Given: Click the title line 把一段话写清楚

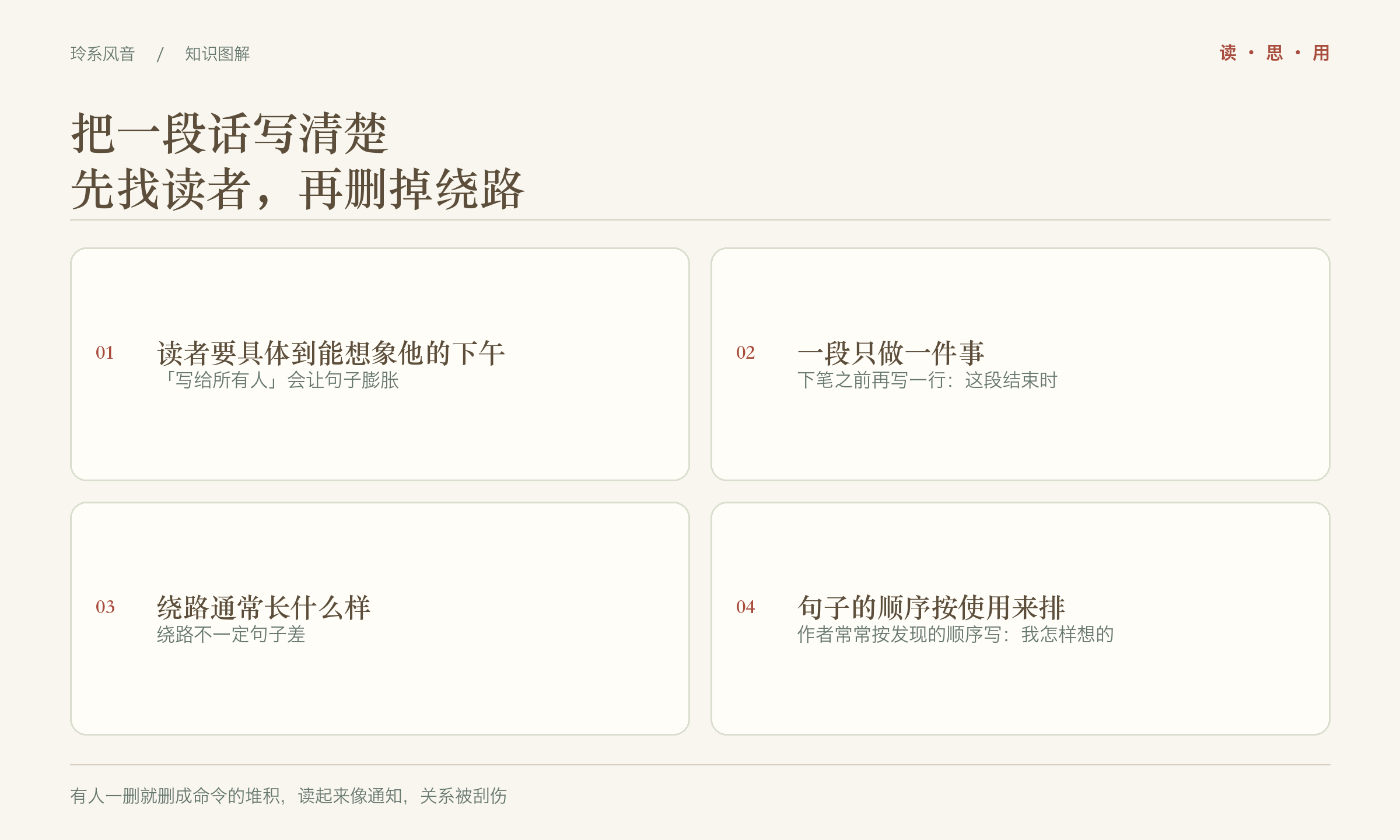Looking at the screenshot, I should tap(230, 134).
